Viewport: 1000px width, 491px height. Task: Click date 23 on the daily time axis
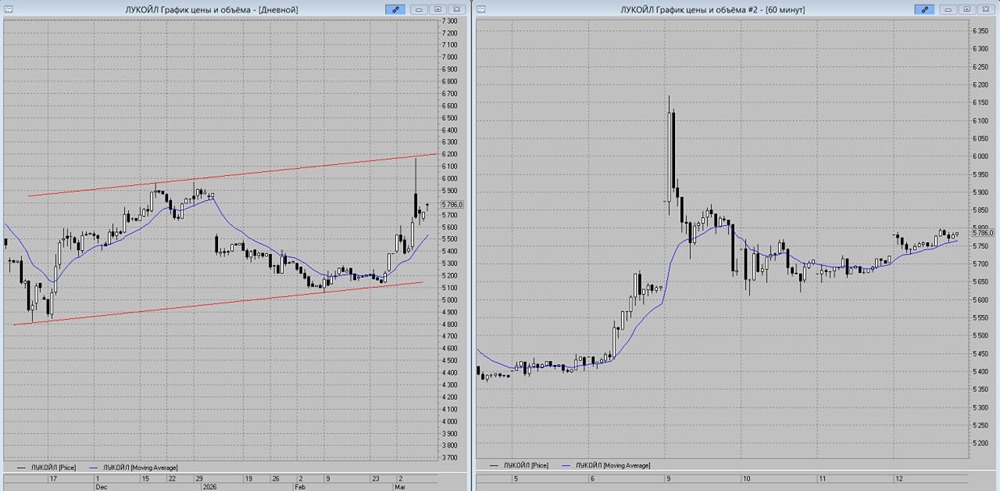[x=376, y=478]
